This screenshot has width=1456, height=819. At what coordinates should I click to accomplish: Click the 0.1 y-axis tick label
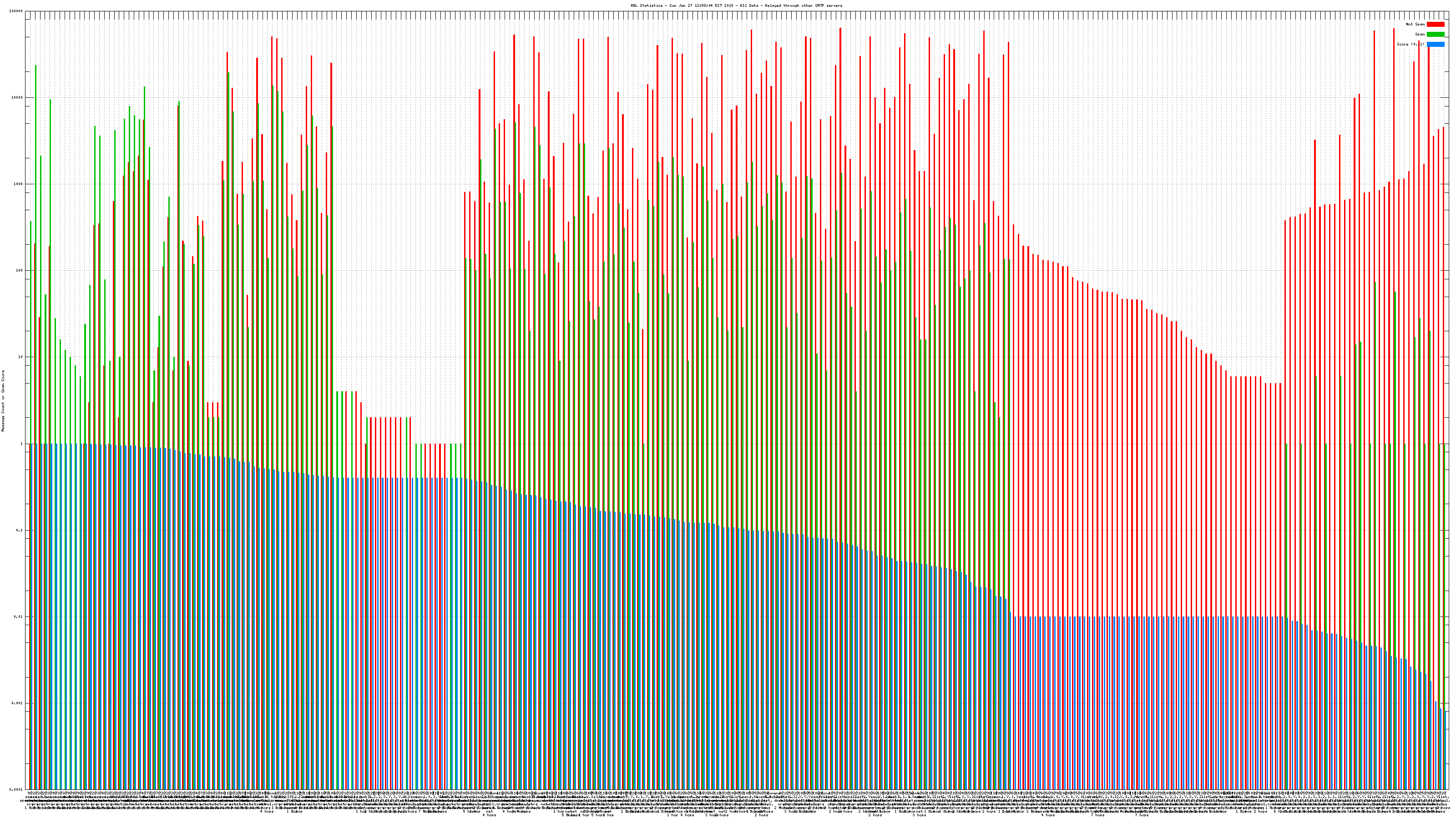(x=20, y=530)
